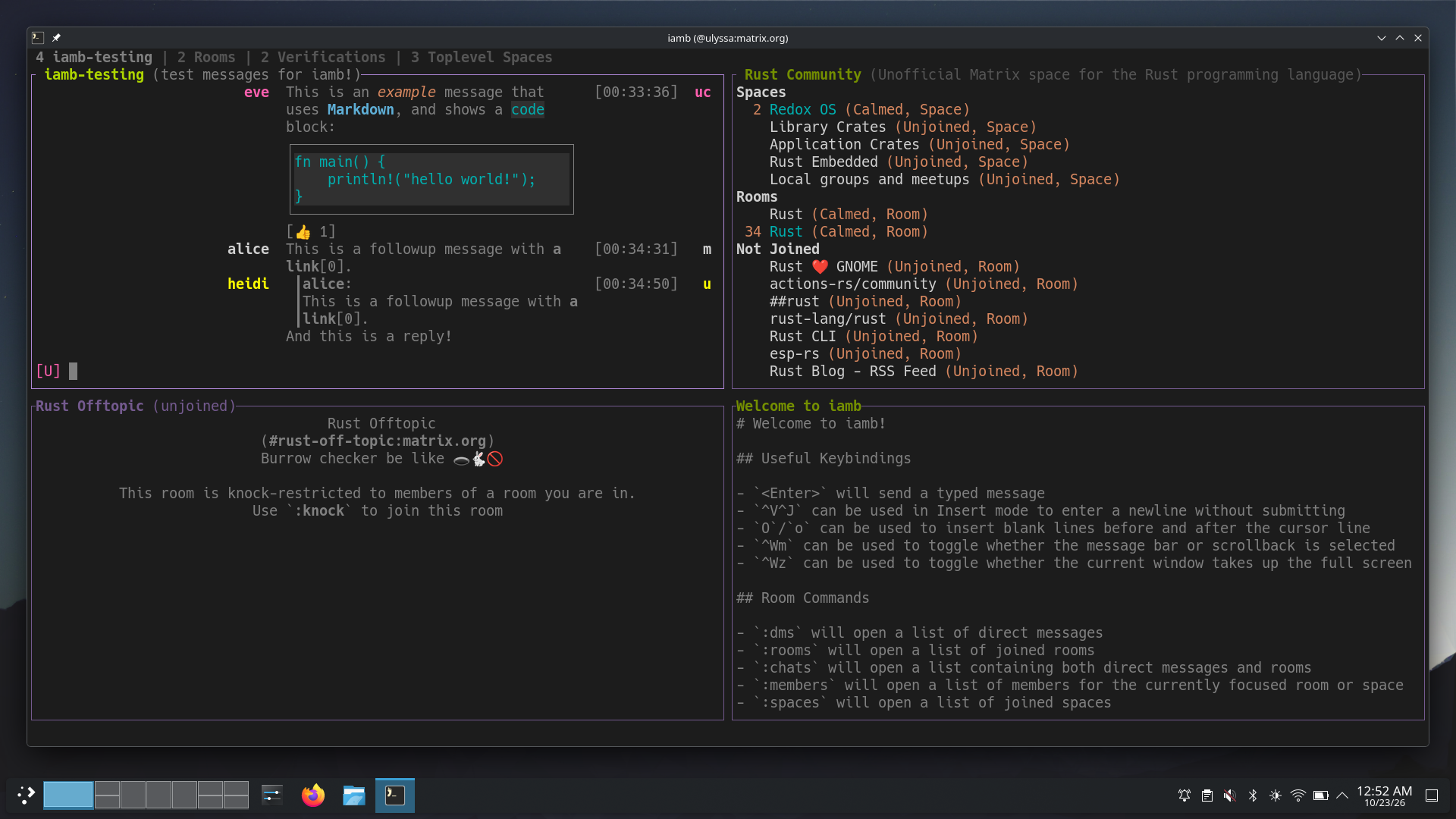Launch Firefox from the taskbar
Viewport: 1456px width, 819px height.
coord(312,795)
